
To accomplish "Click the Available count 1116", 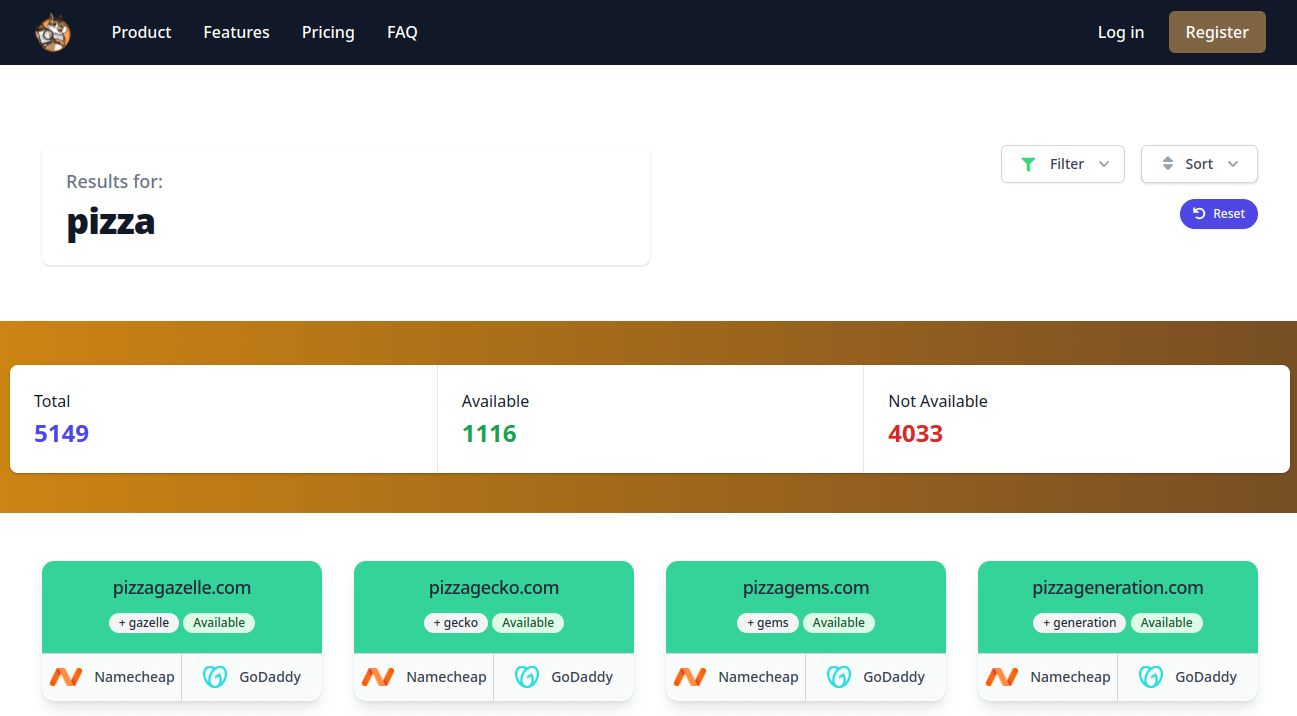I will coord(489,433).
